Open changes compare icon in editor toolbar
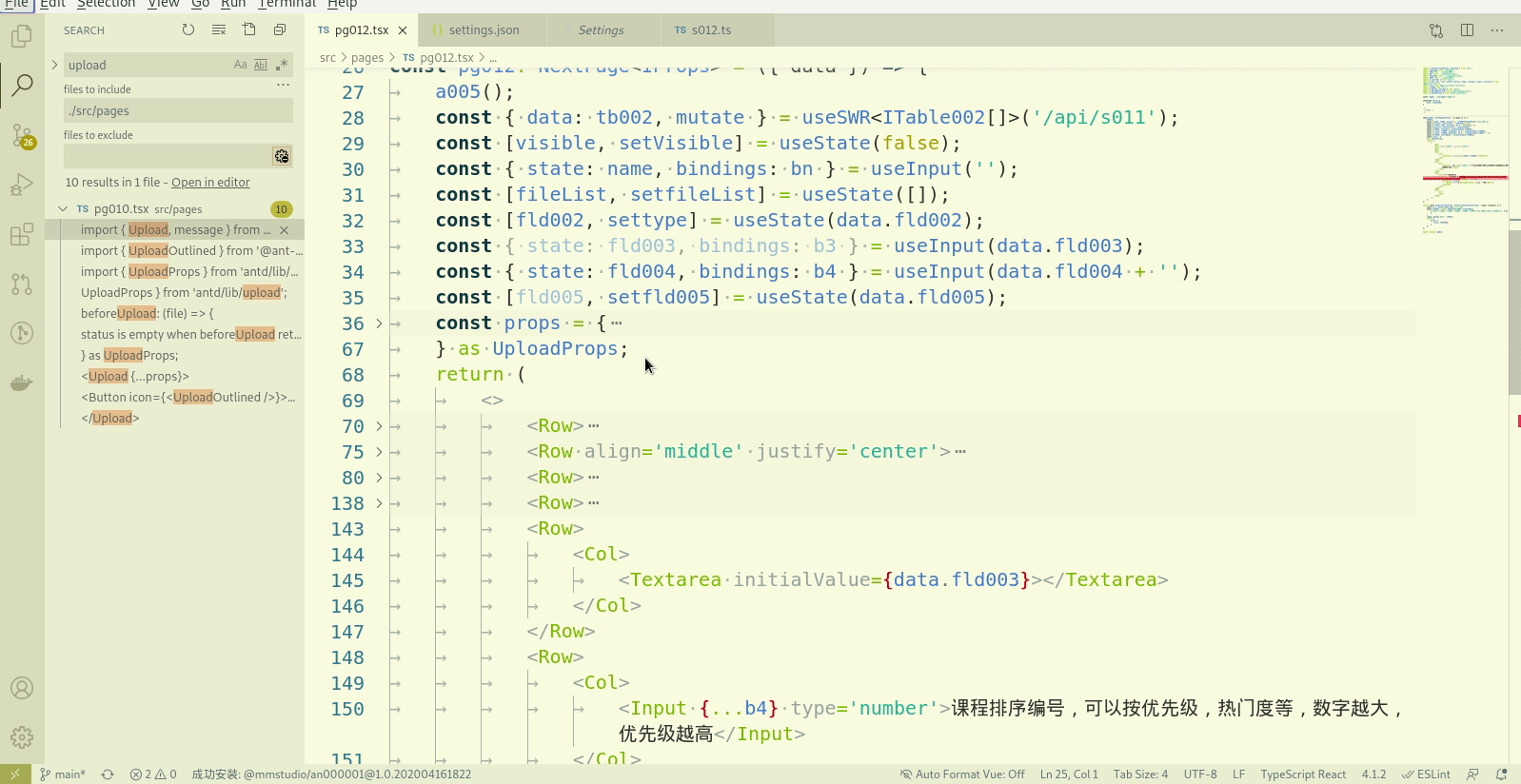This screenshot has height=784, width=1521. 1436,30
